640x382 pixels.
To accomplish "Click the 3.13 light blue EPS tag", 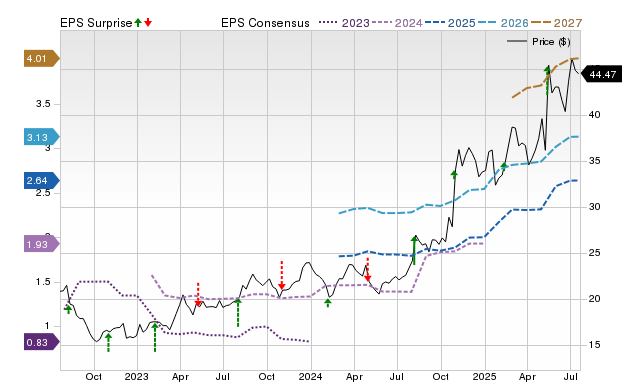I will 41,138.
